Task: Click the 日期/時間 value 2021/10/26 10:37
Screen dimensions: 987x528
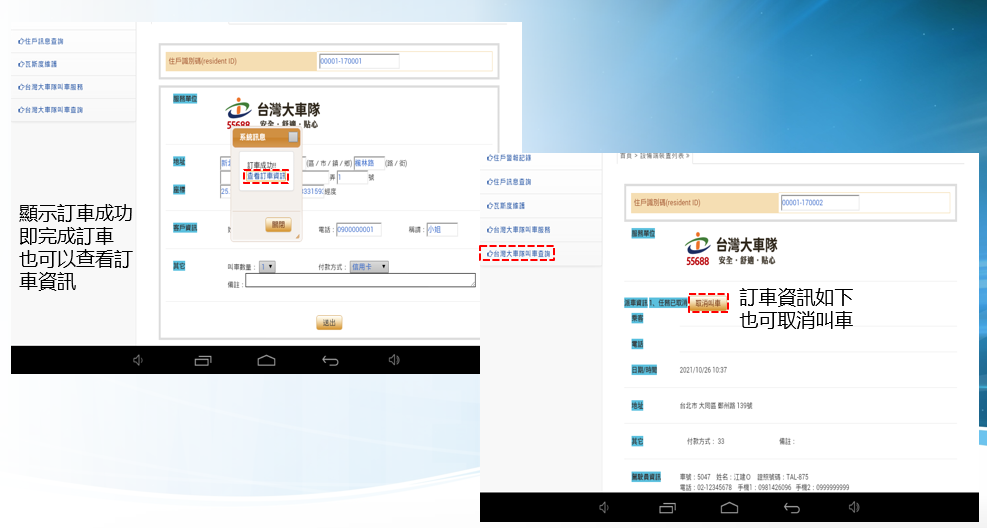Action: (703, 370)
